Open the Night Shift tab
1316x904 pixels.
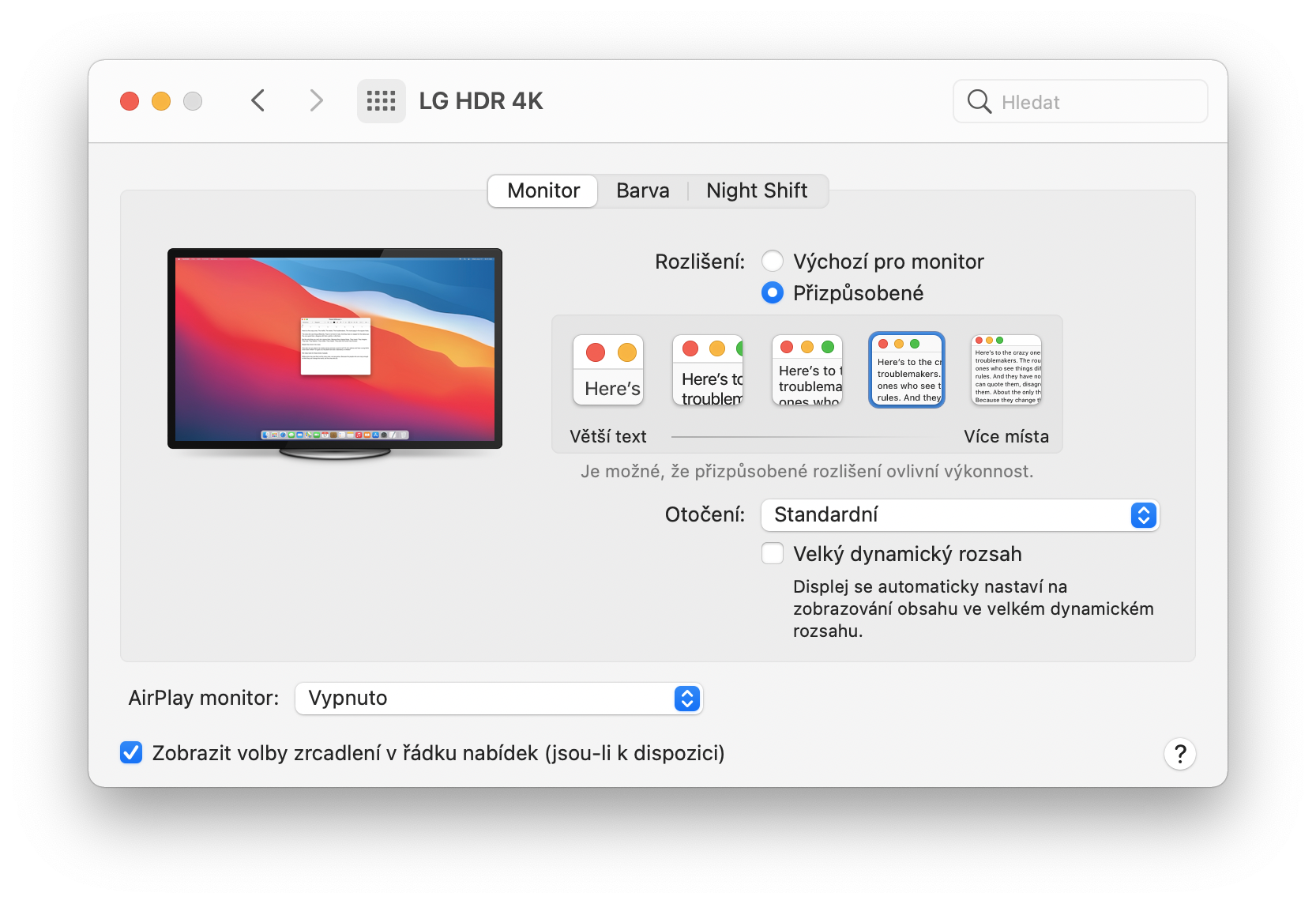757,191
